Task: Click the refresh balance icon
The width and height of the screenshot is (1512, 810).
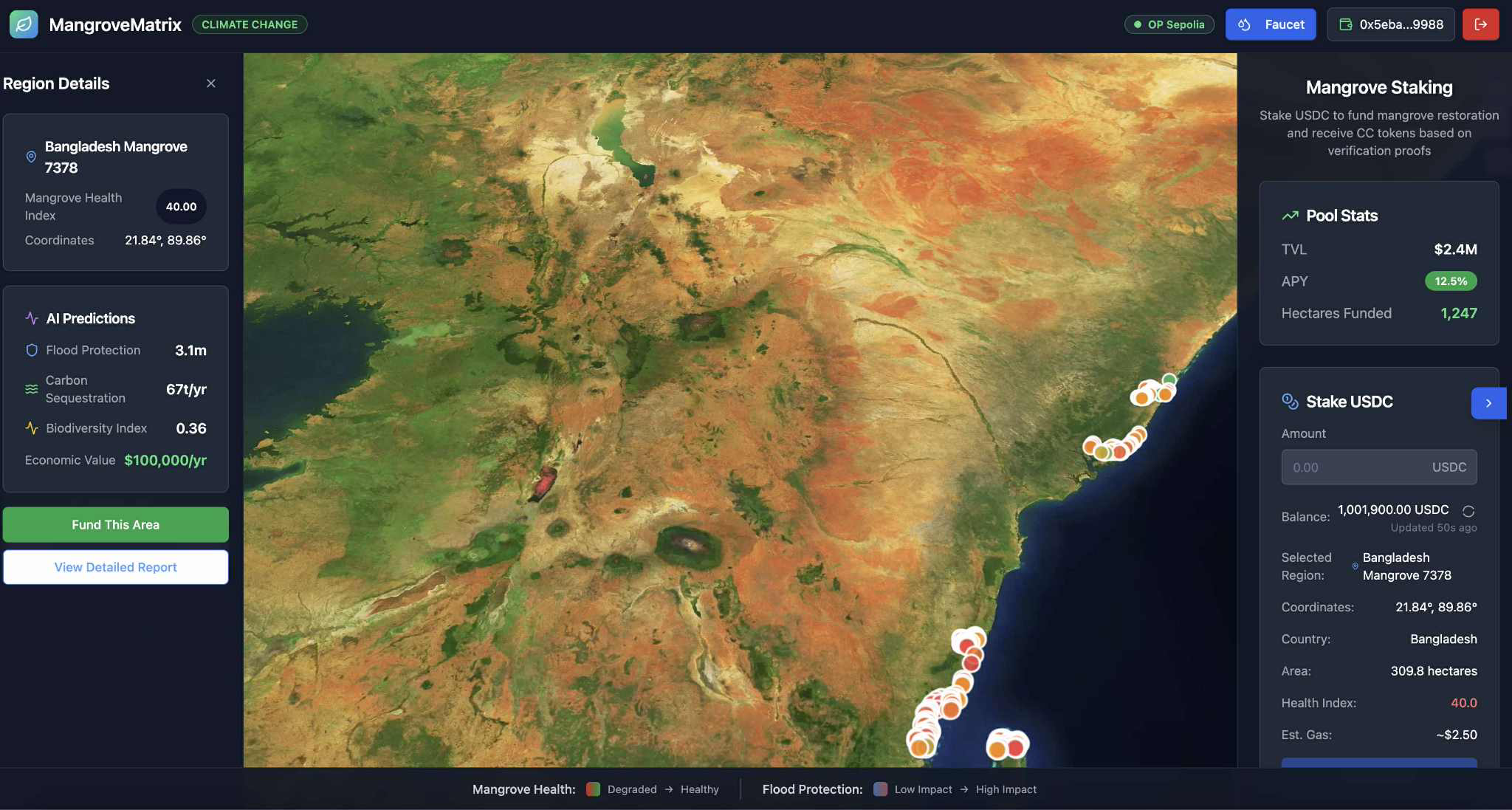Action: click(1468, 511)
